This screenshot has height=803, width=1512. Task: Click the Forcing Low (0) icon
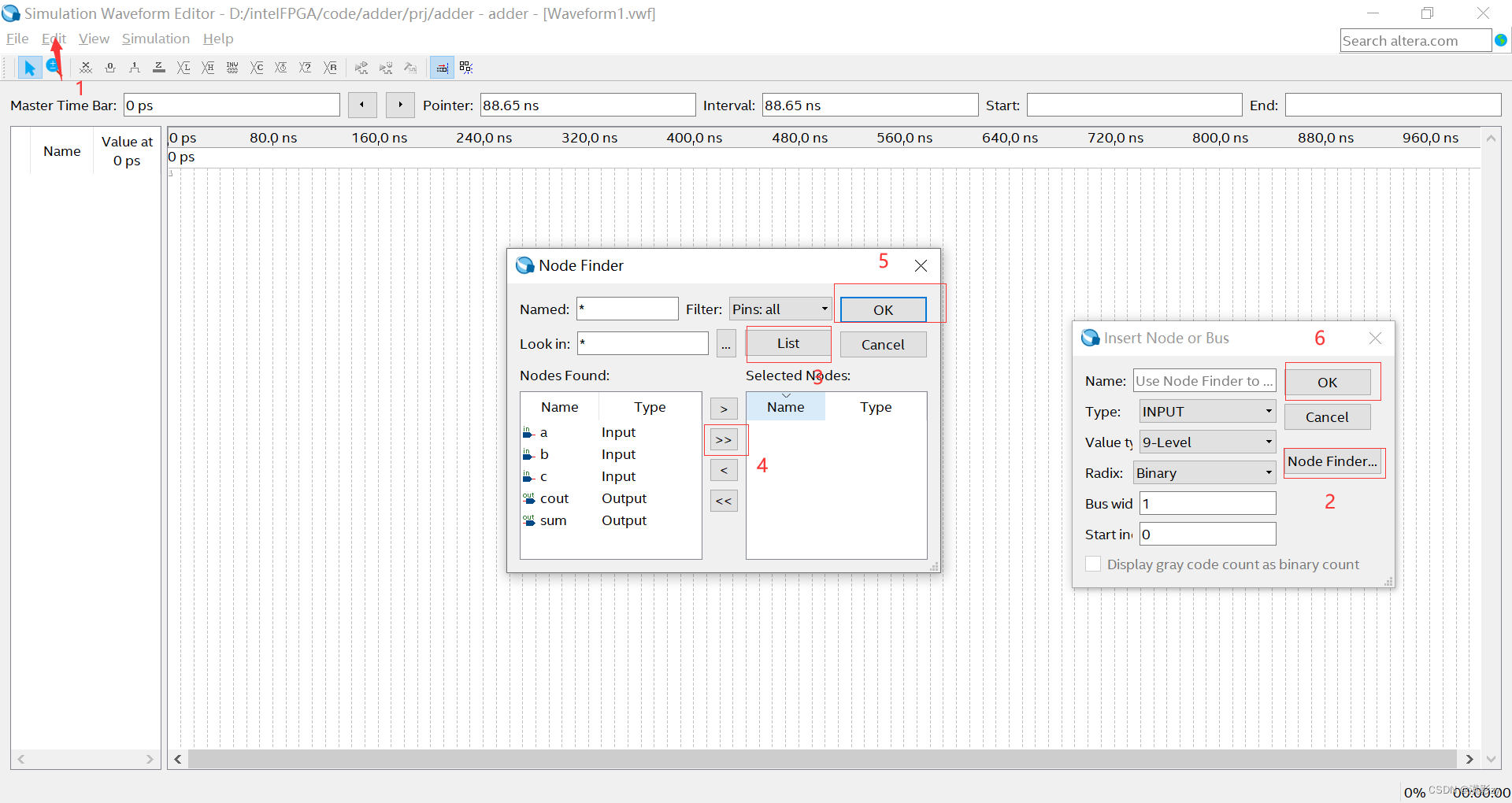(110, 68)
